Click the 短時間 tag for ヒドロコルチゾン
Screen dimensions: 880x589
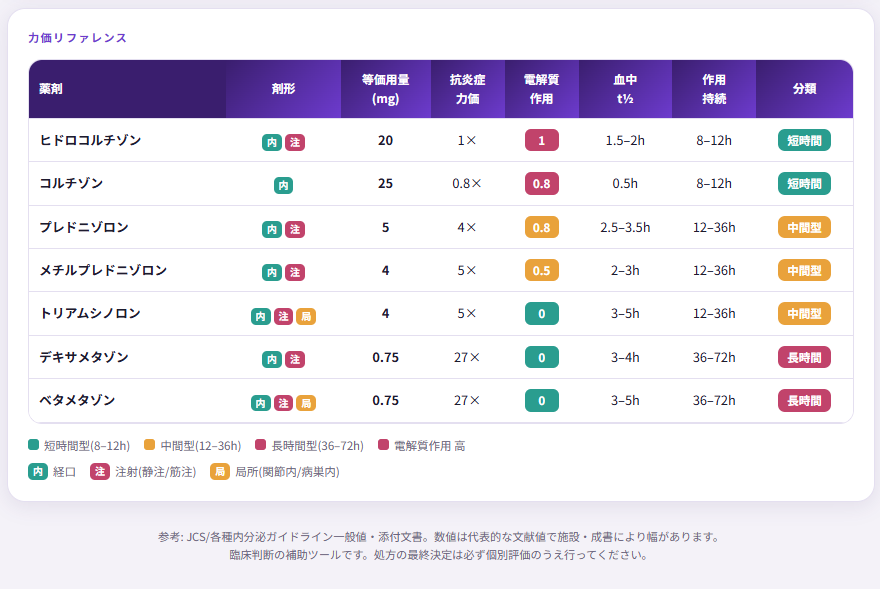coord(804,140)
